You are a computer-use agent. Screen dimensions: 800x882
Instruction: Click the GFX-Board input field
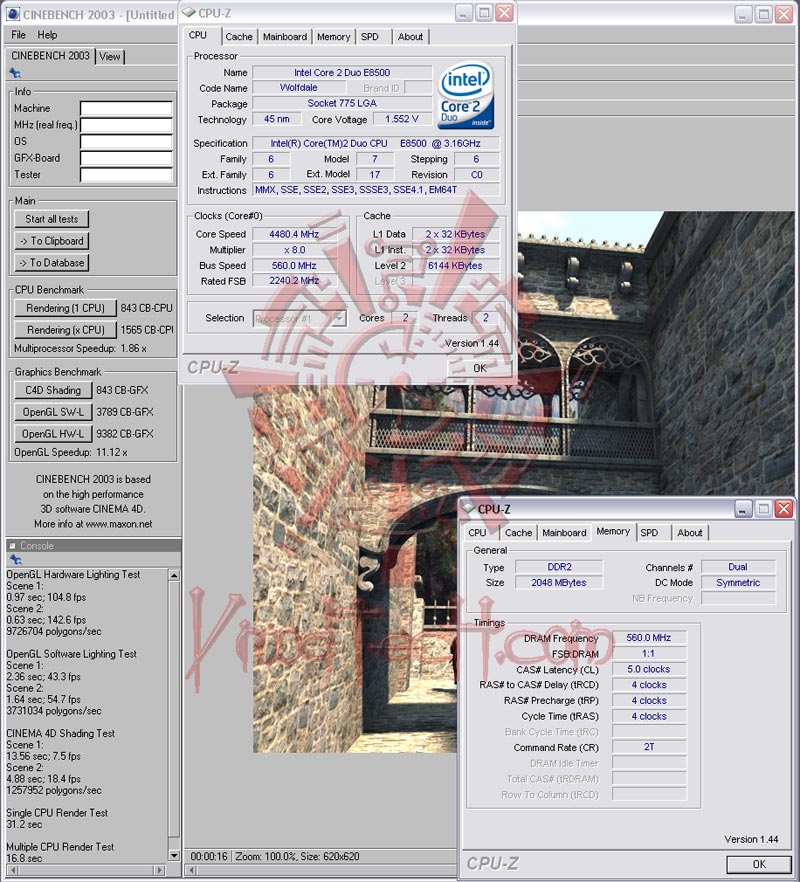coord(126,158)
